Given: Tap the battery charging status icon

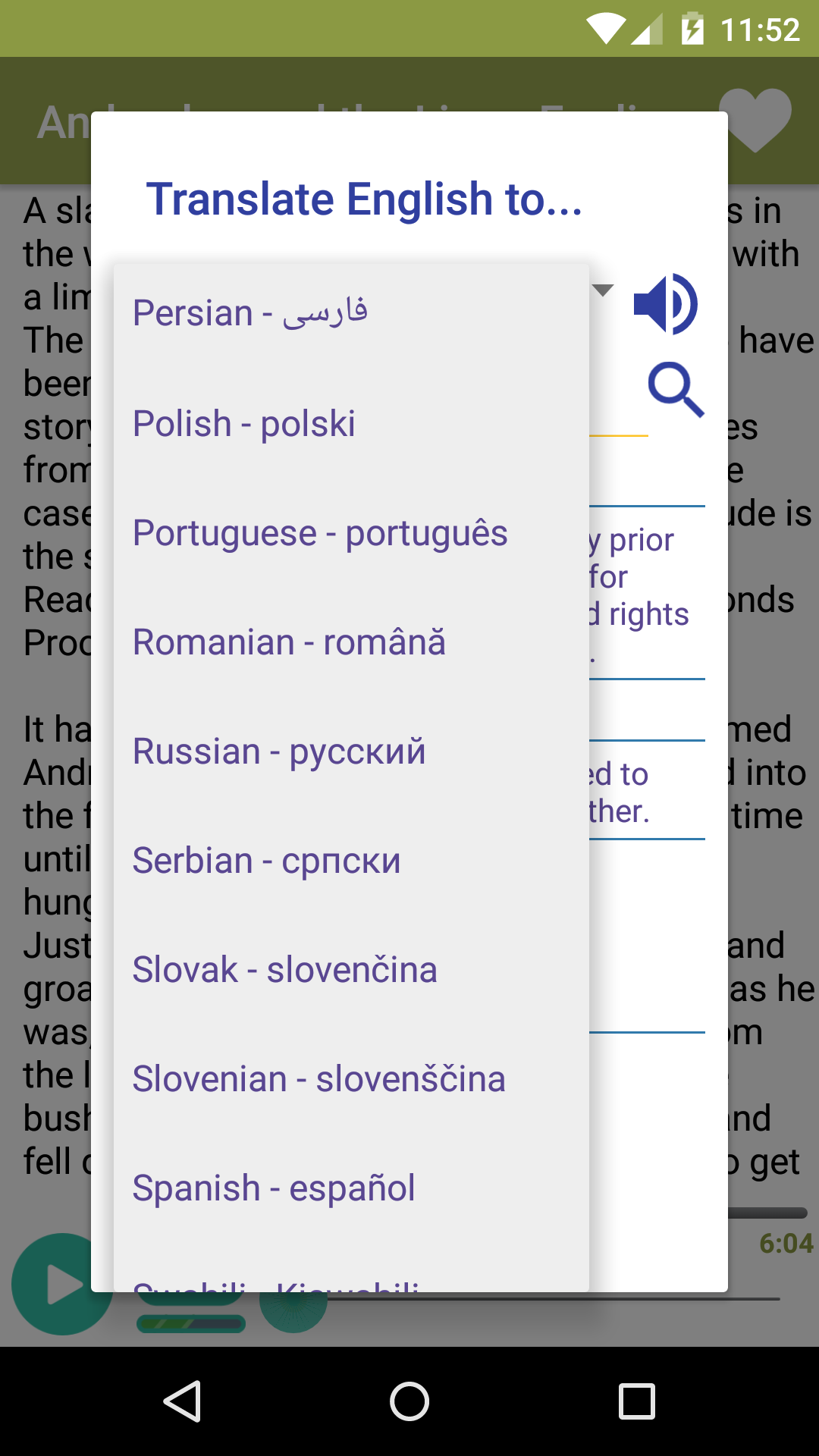Looking at the screenshot, I should tap(692, 30).
